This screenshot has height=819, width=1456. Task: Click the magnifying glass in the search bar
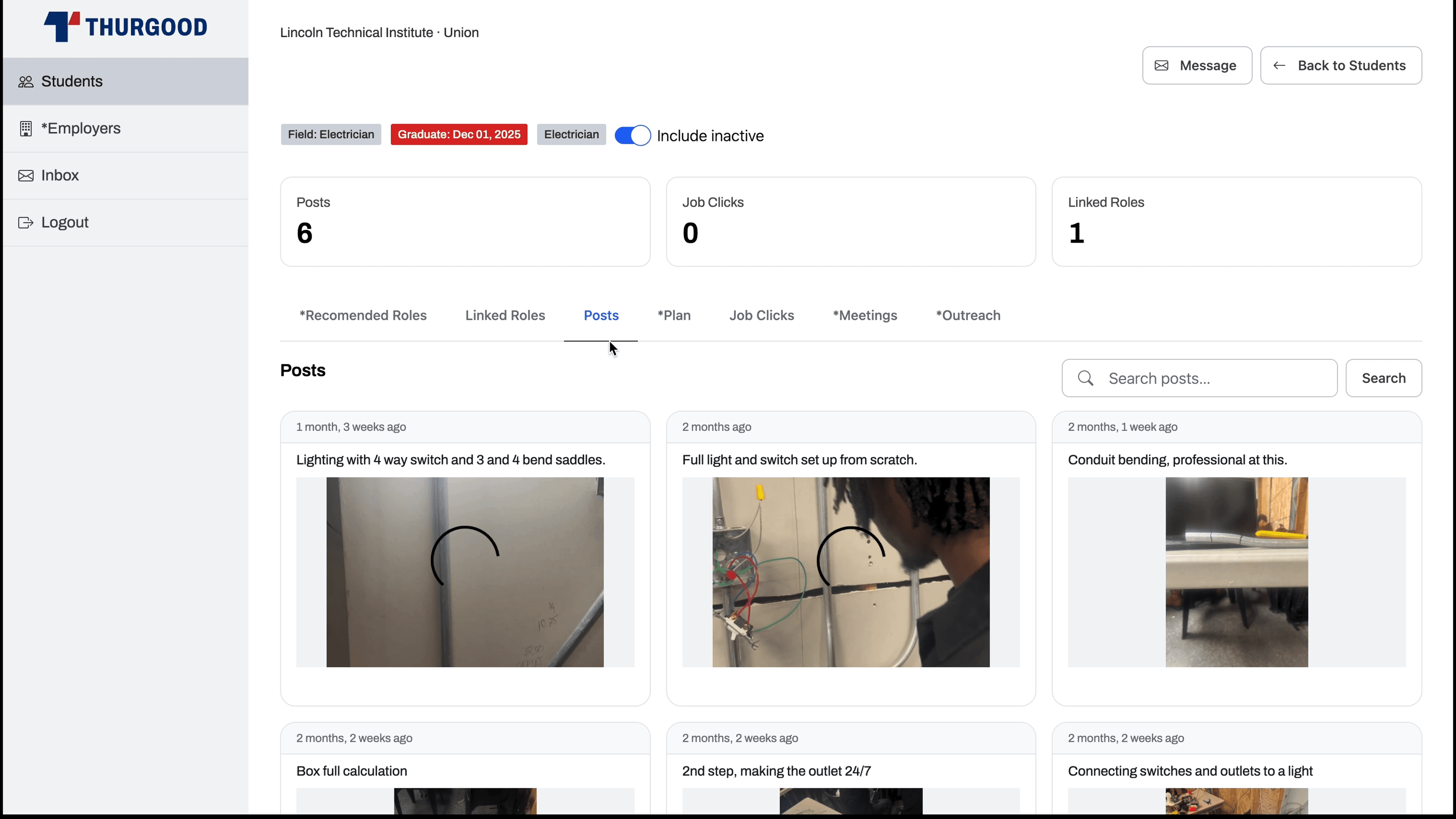tap(1085, 378)
